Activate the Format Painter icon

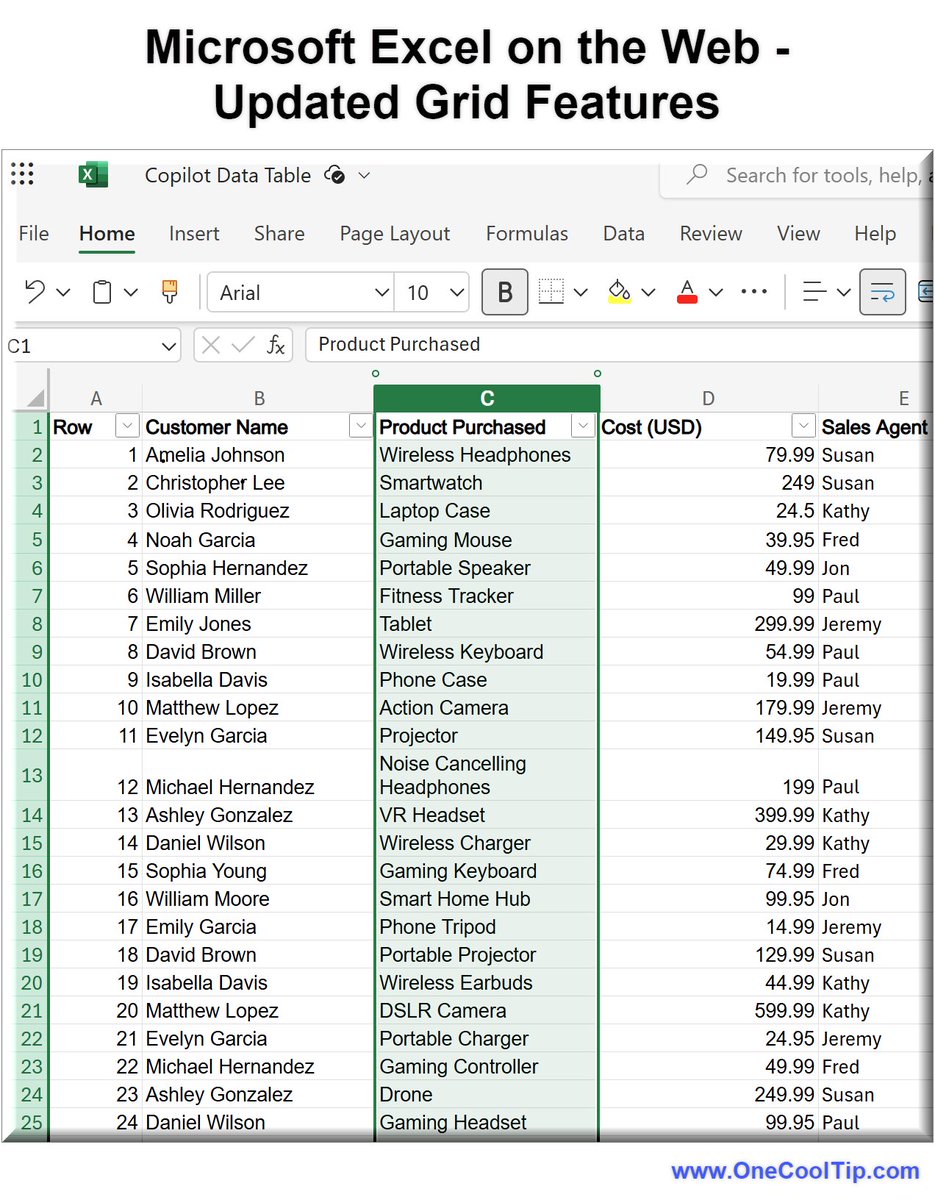pos(168,292)
